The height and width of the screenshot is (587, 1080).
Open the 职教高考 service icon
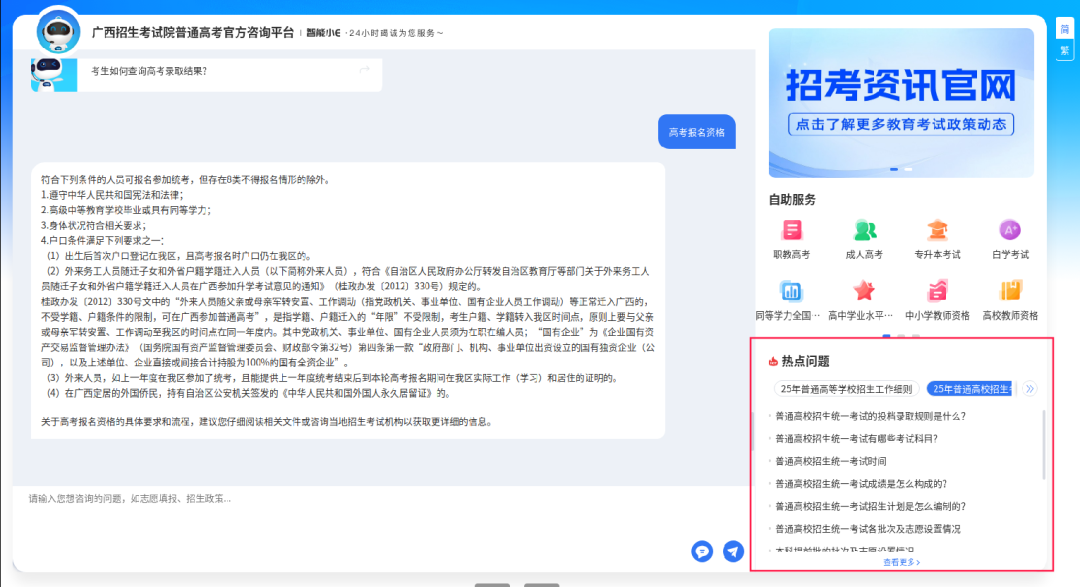[x=791, y=231]
